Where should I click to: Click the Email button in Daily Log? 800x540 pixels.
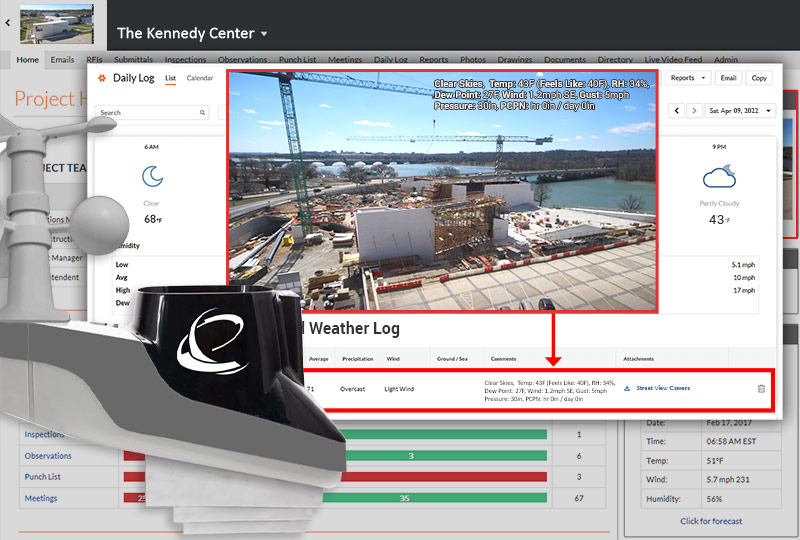pos(728,78)
